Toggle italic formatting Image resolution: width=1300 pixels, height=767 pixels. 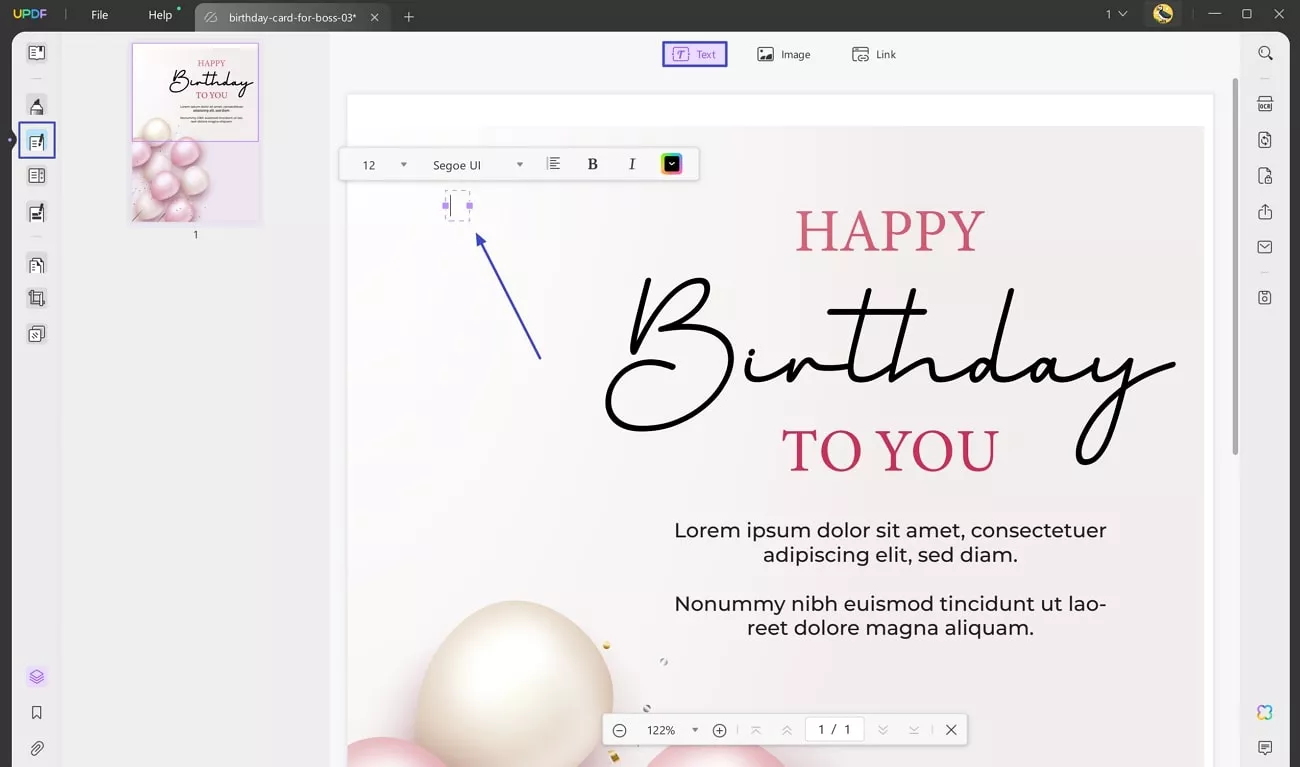(x=632, y=164)
